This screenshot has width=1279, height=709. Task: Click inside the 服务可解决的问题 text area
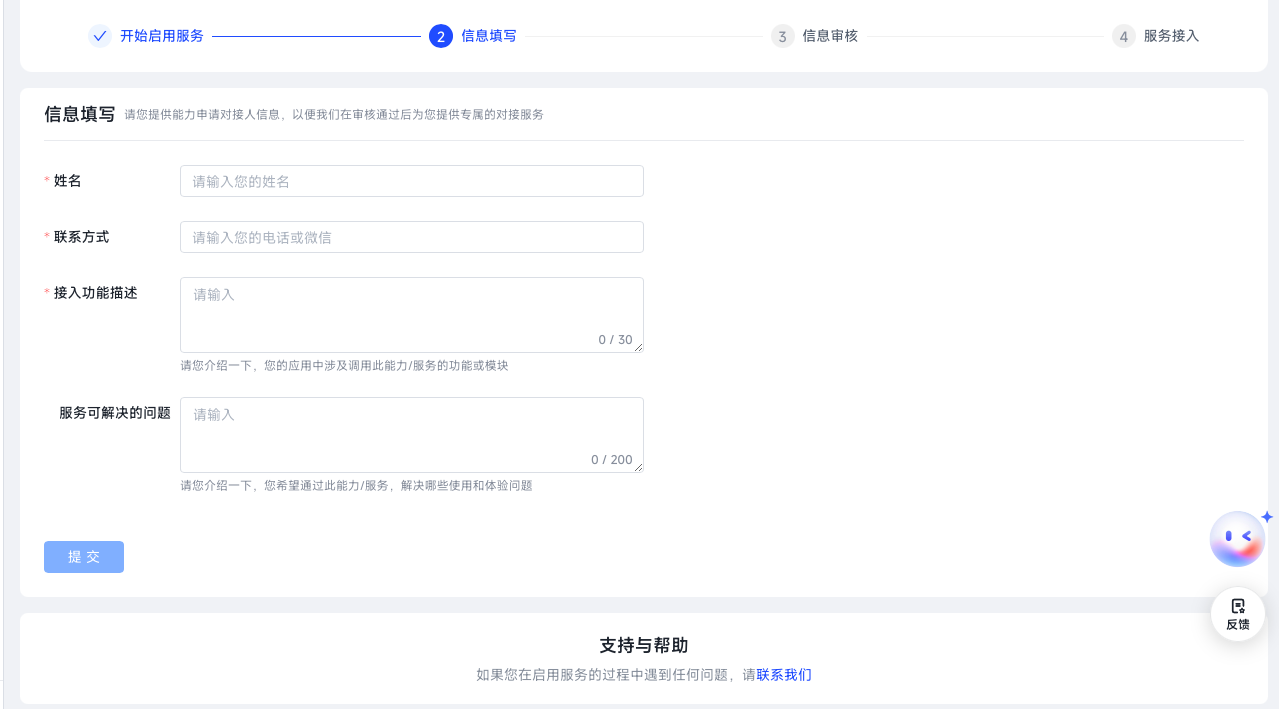point(412,435)
